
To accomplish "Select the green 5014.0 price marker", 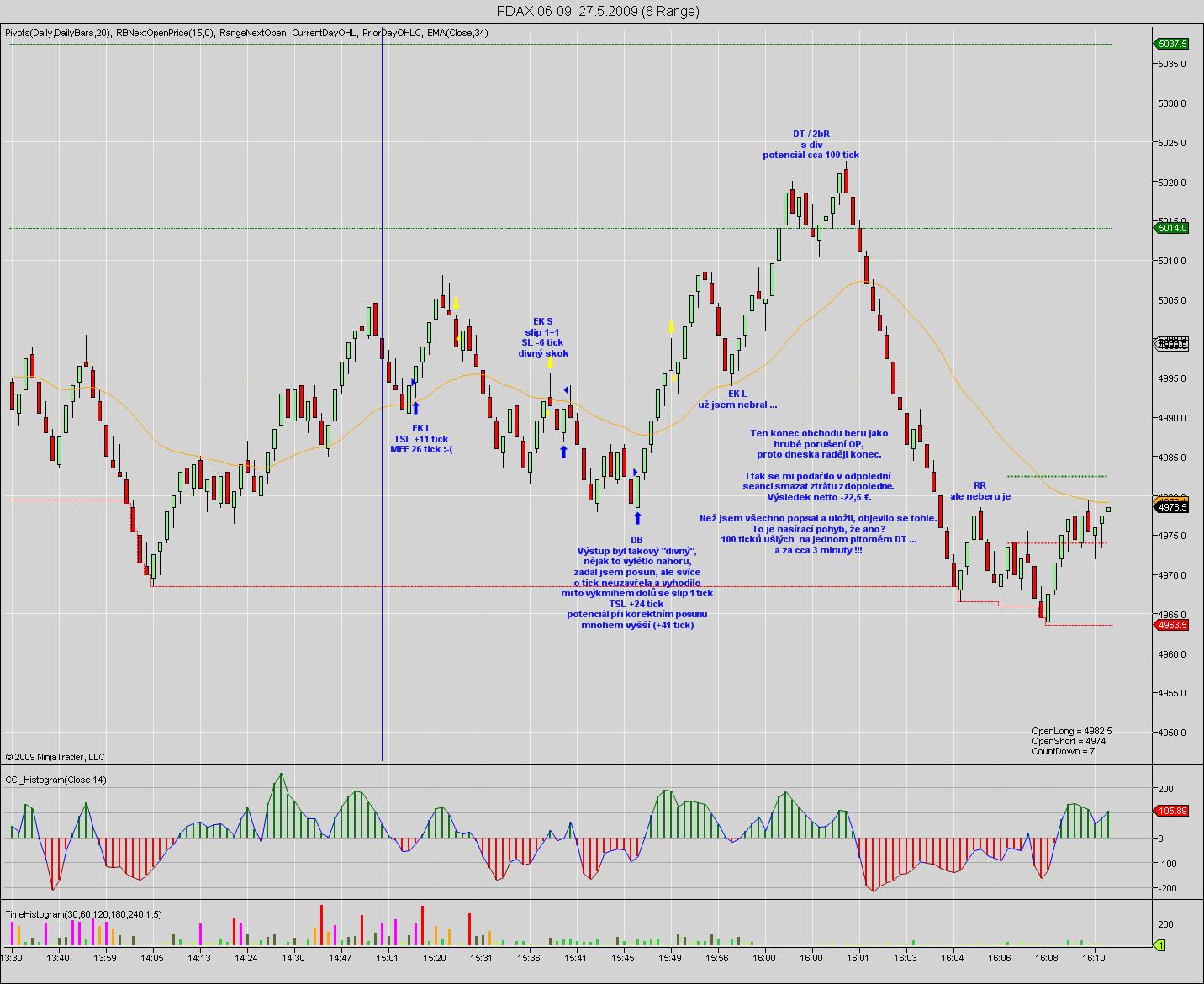I will [x=1171, y=228].
